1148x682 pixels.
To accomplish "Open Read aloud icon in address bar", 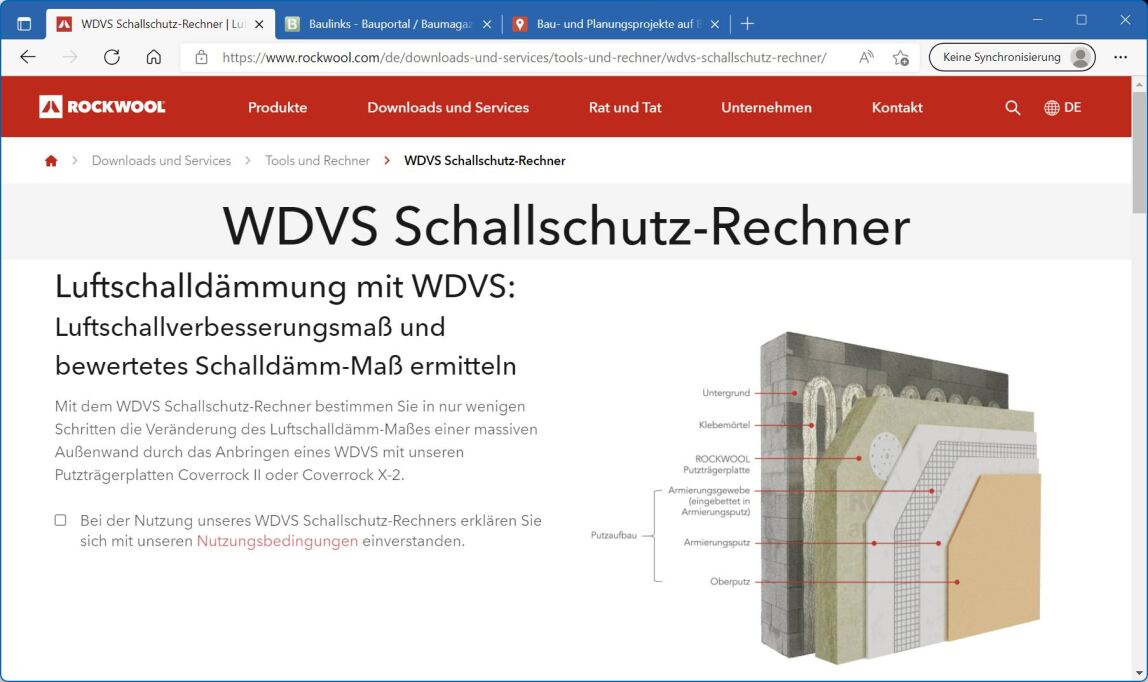I will pyautogui.click(x=866, y=57).
